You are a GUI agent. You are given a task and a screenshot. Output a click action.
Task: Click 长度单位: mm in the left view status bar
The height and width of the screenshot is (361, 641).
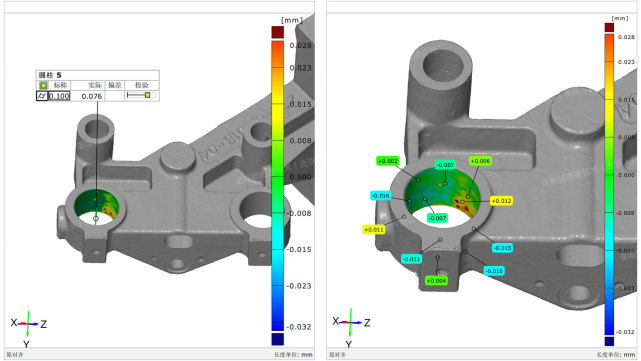coord(293,355)
